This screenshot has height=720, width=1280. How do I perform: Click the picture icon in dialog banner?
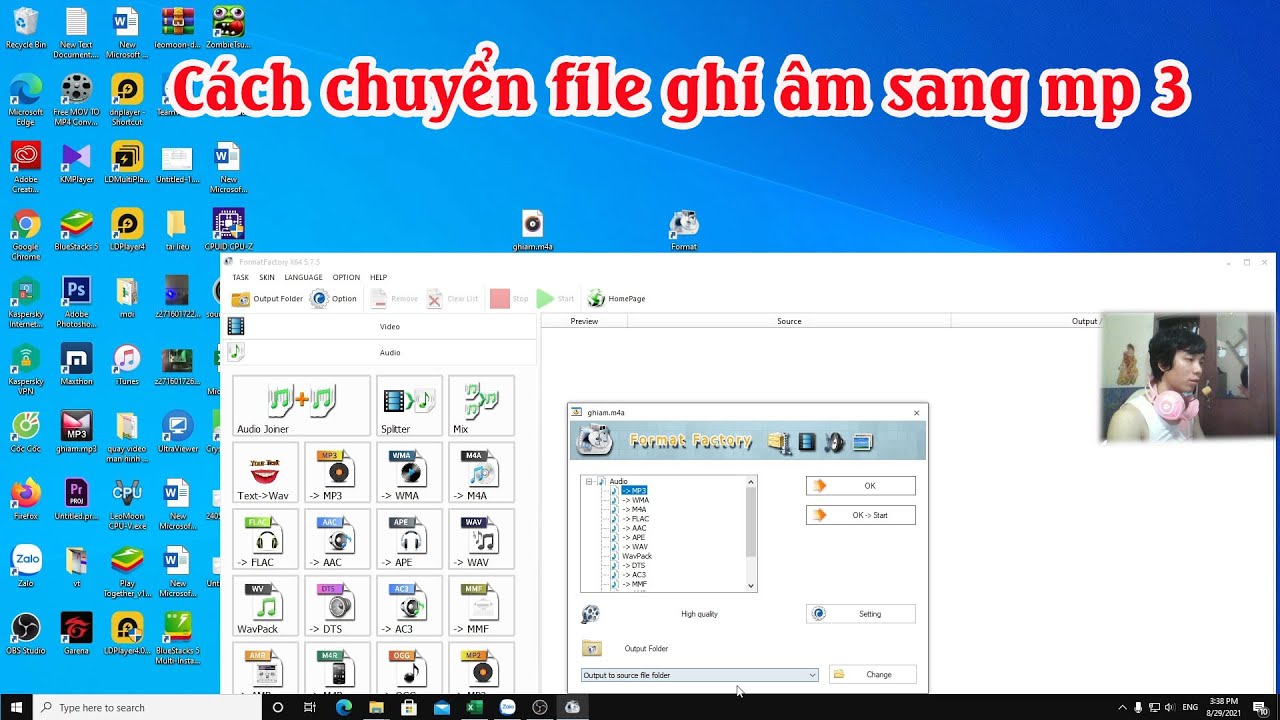click(862, 441)
